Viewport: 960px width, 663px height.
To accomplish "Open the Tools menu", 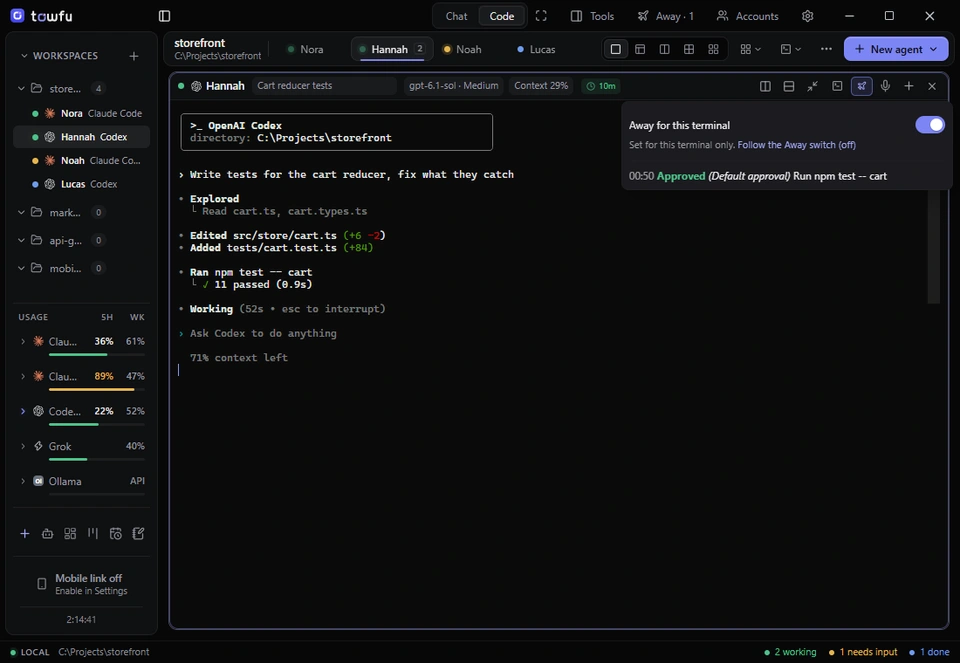I will (592, 16).
